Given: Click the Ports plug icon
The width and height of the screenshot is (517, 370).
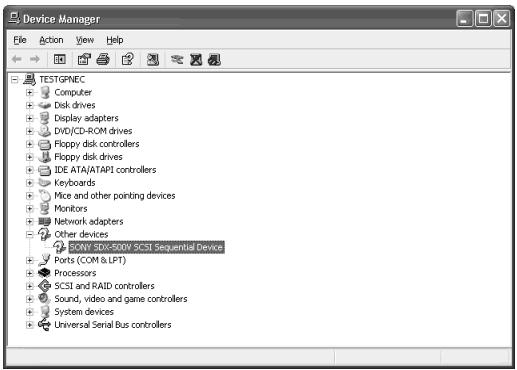Looking at the screenshot, I should coord(44,260).
